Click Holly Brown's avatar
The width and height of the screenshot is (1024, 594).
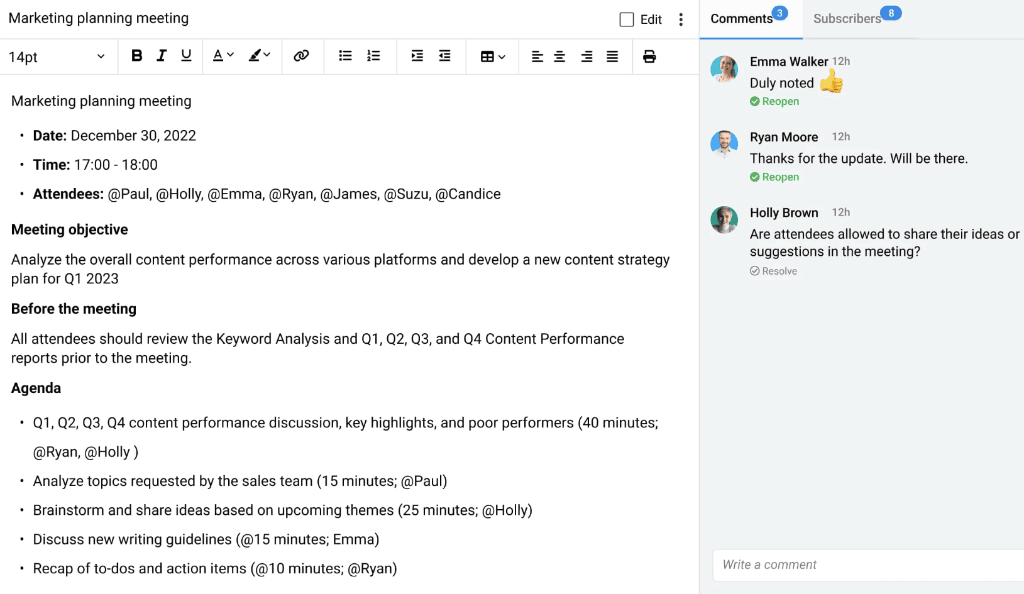pos(724,220)
